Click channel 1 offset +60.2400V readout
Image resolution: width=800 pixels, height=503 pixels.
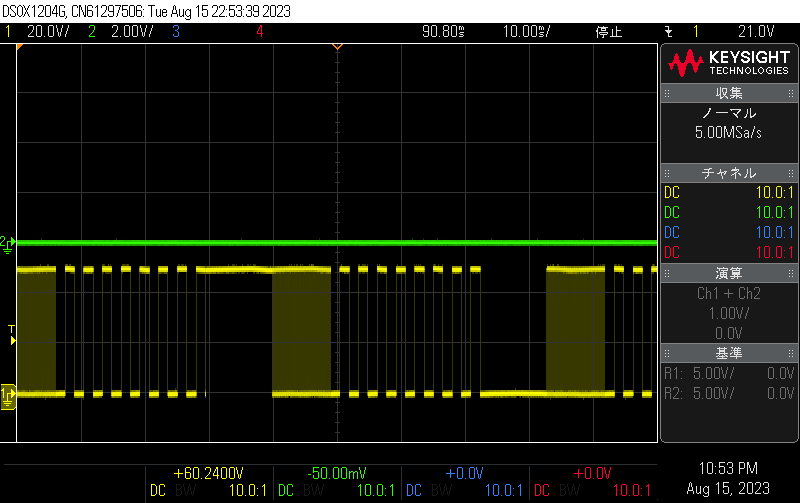click(x=208, y=473)
